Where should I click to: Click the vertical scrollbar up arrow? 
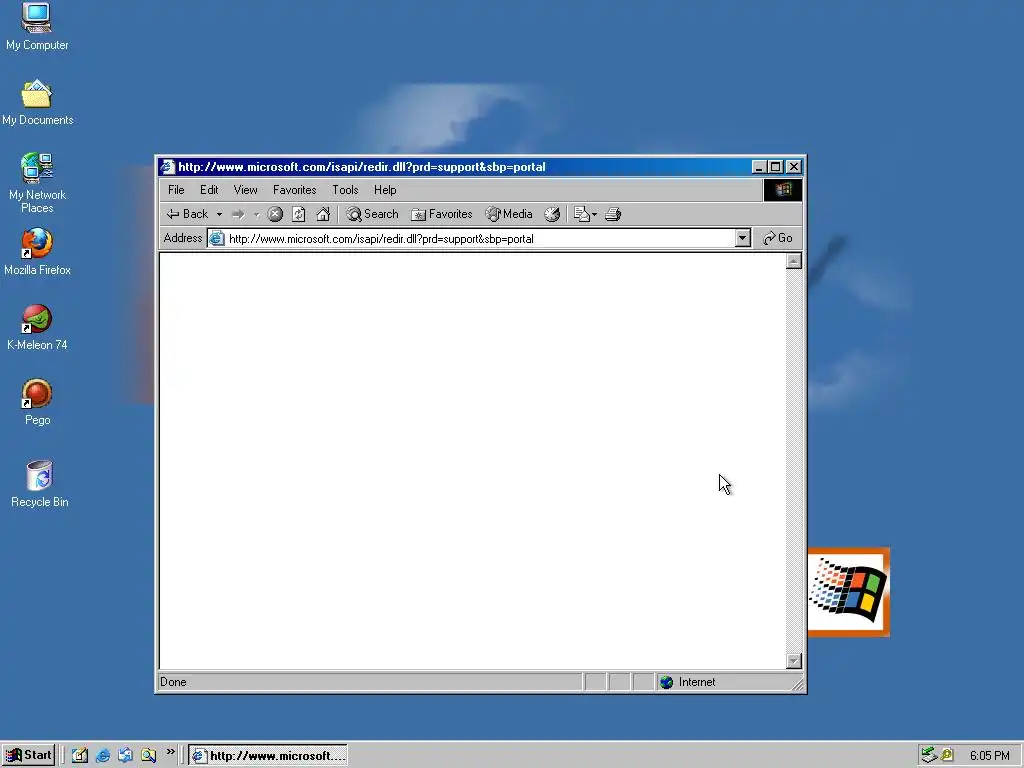pyautogui.click(x=793, y=261)
